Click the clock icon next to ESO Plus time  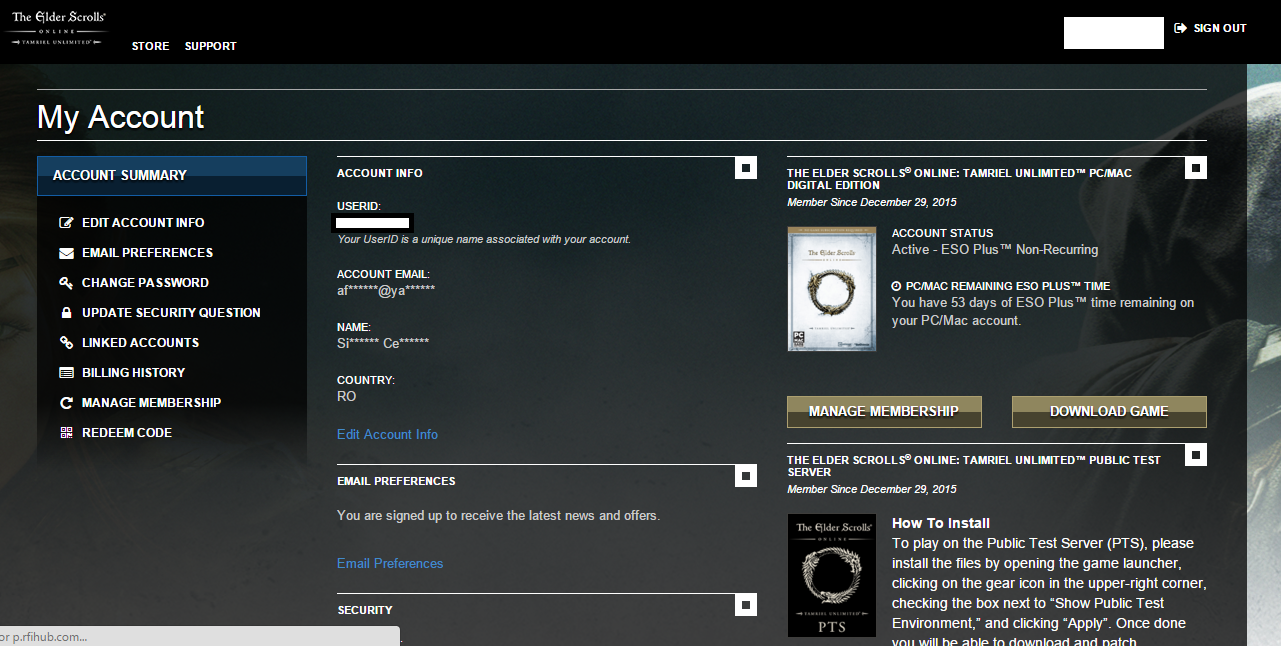pos(897,286)
